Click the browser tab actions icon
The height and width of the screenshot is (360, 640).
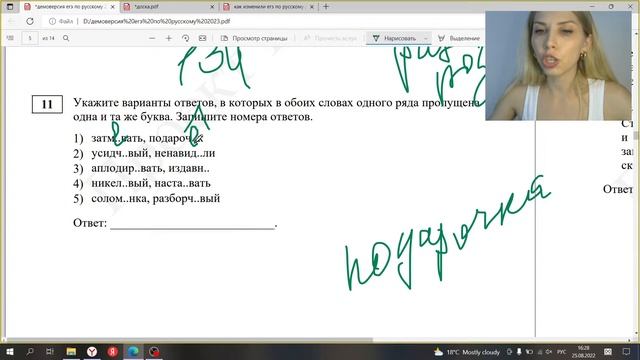pos(10,7)
